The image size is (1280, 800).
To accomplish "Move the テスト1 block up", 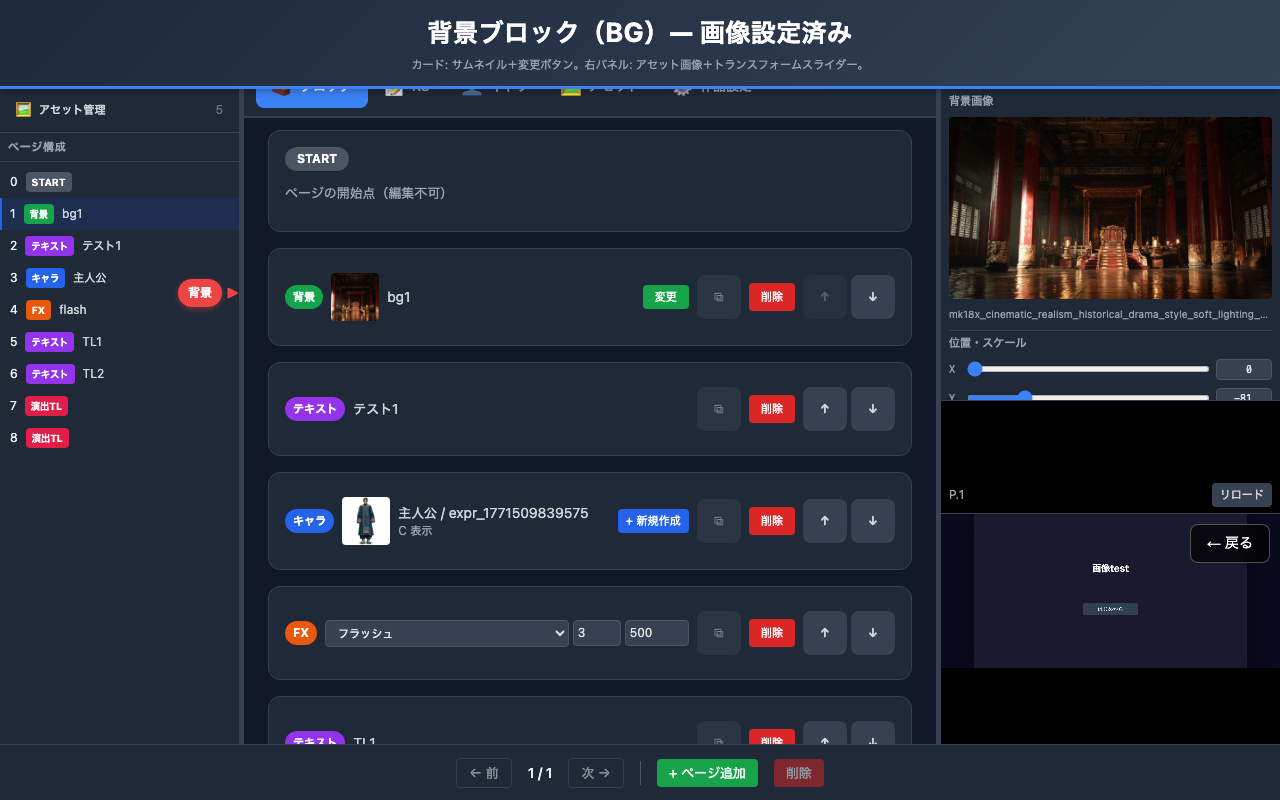I will pyautogui.click(x=825, y=409).
